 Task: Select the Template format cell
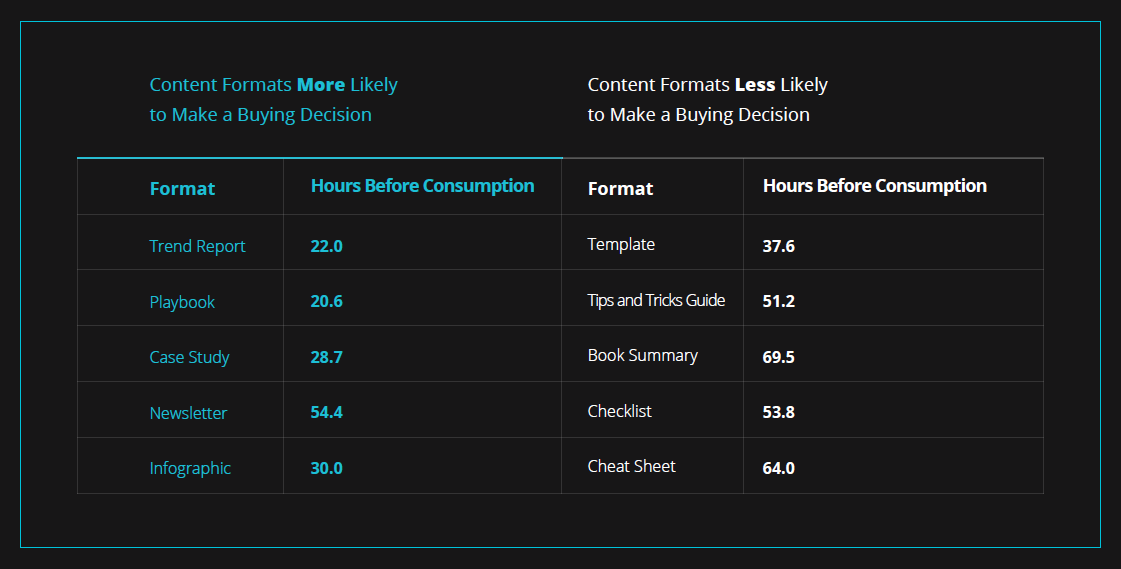[621, 244]
